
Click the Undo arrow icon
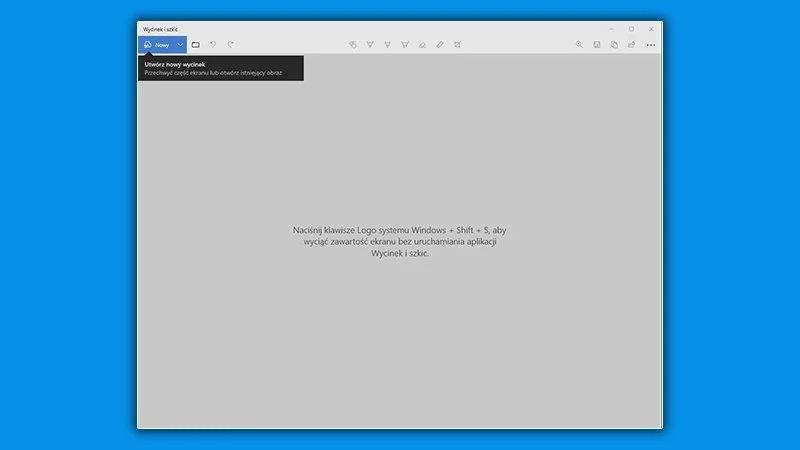tap(213, 45)
